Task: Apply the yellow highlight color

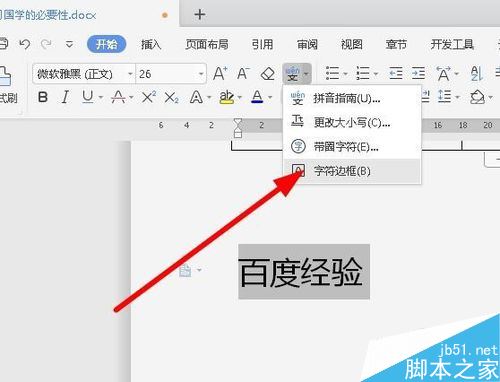Action: pos(226,97)
